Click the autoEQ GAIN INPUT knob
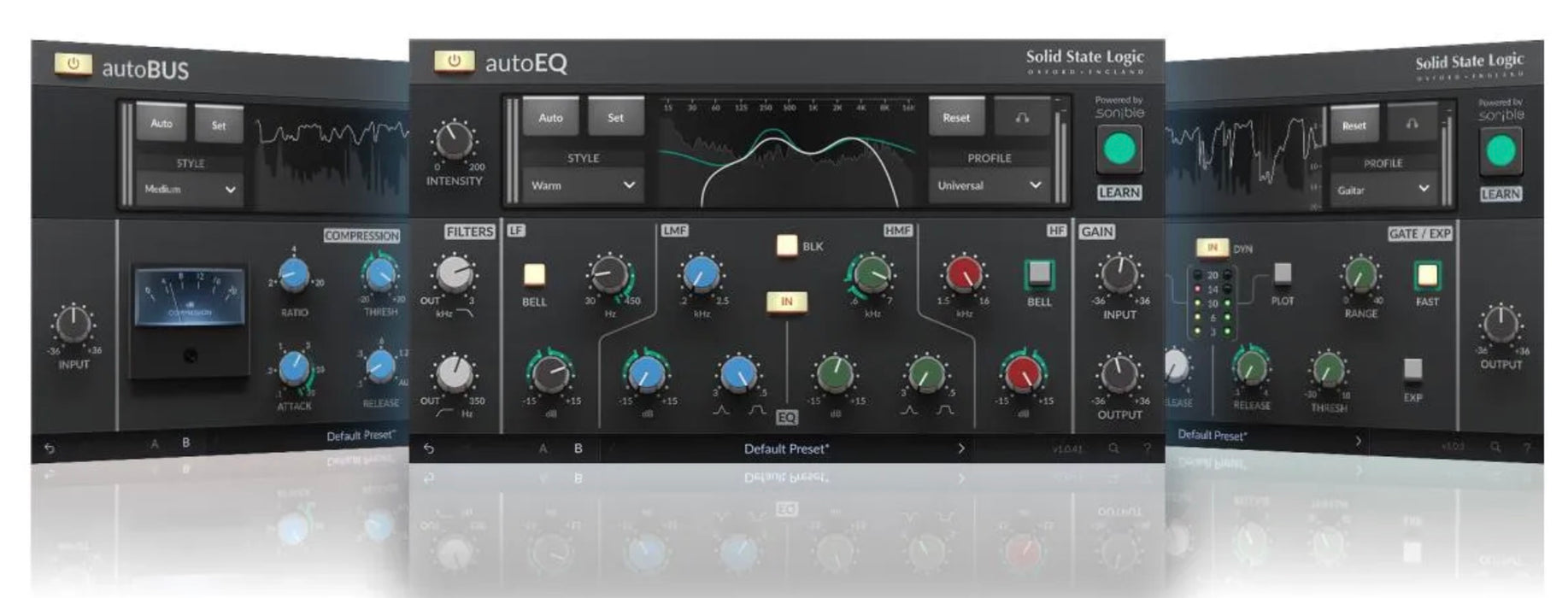This screenshot has height=598, width=1568. [x=1119, y=274]
